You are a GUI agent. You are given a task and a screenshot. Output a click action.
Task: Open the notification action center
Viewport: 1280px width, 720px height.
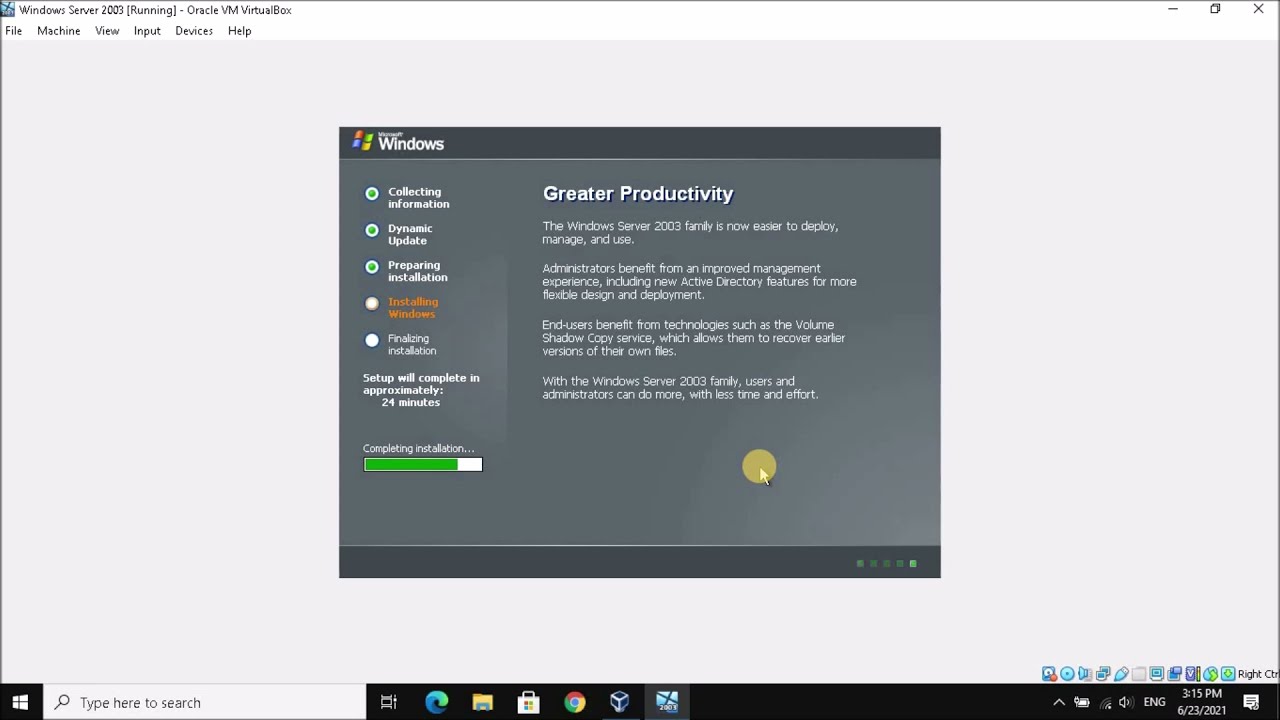pos(1251,702)
